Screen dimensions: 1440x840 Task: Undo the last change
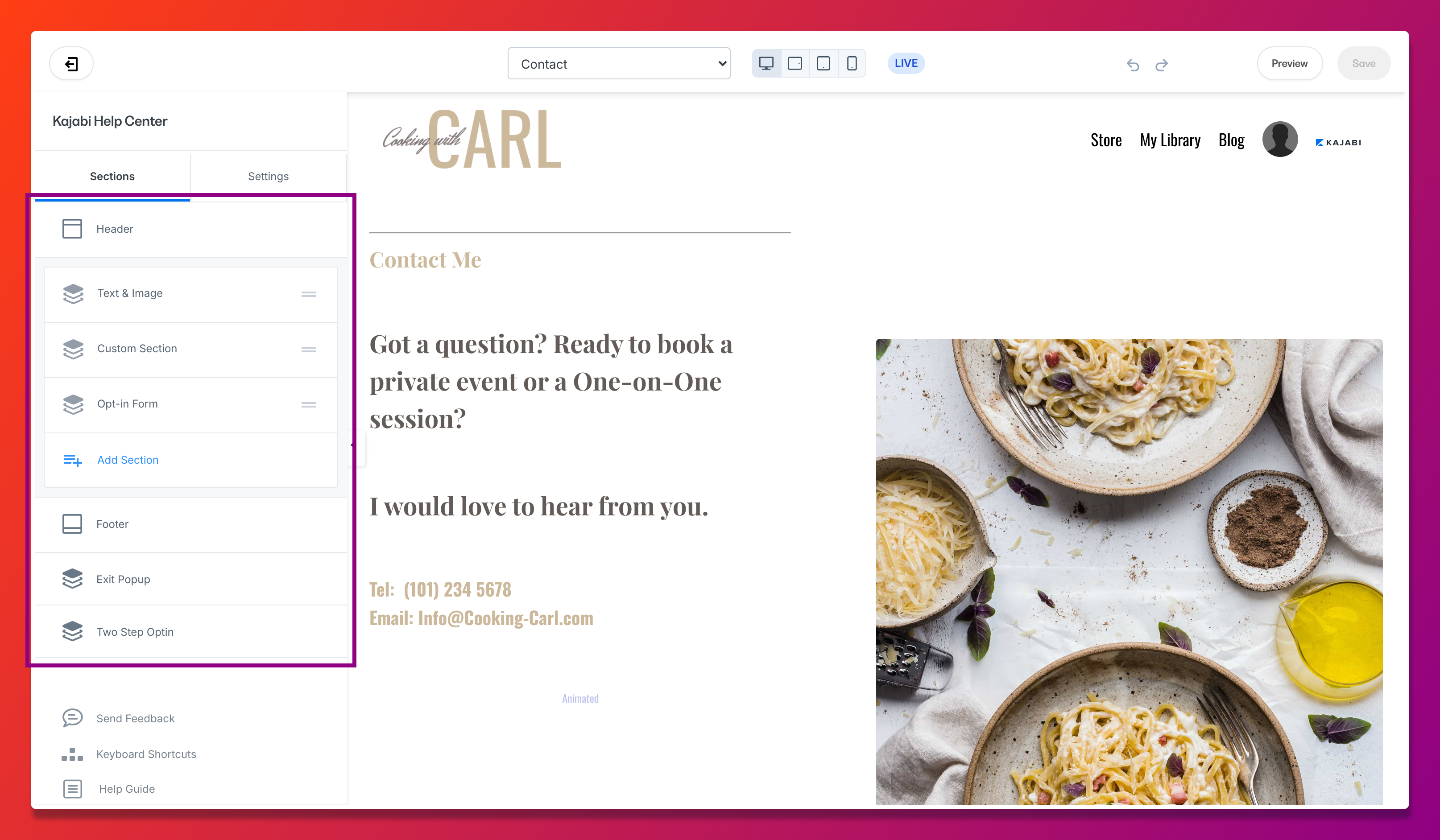pos(1133,65)
